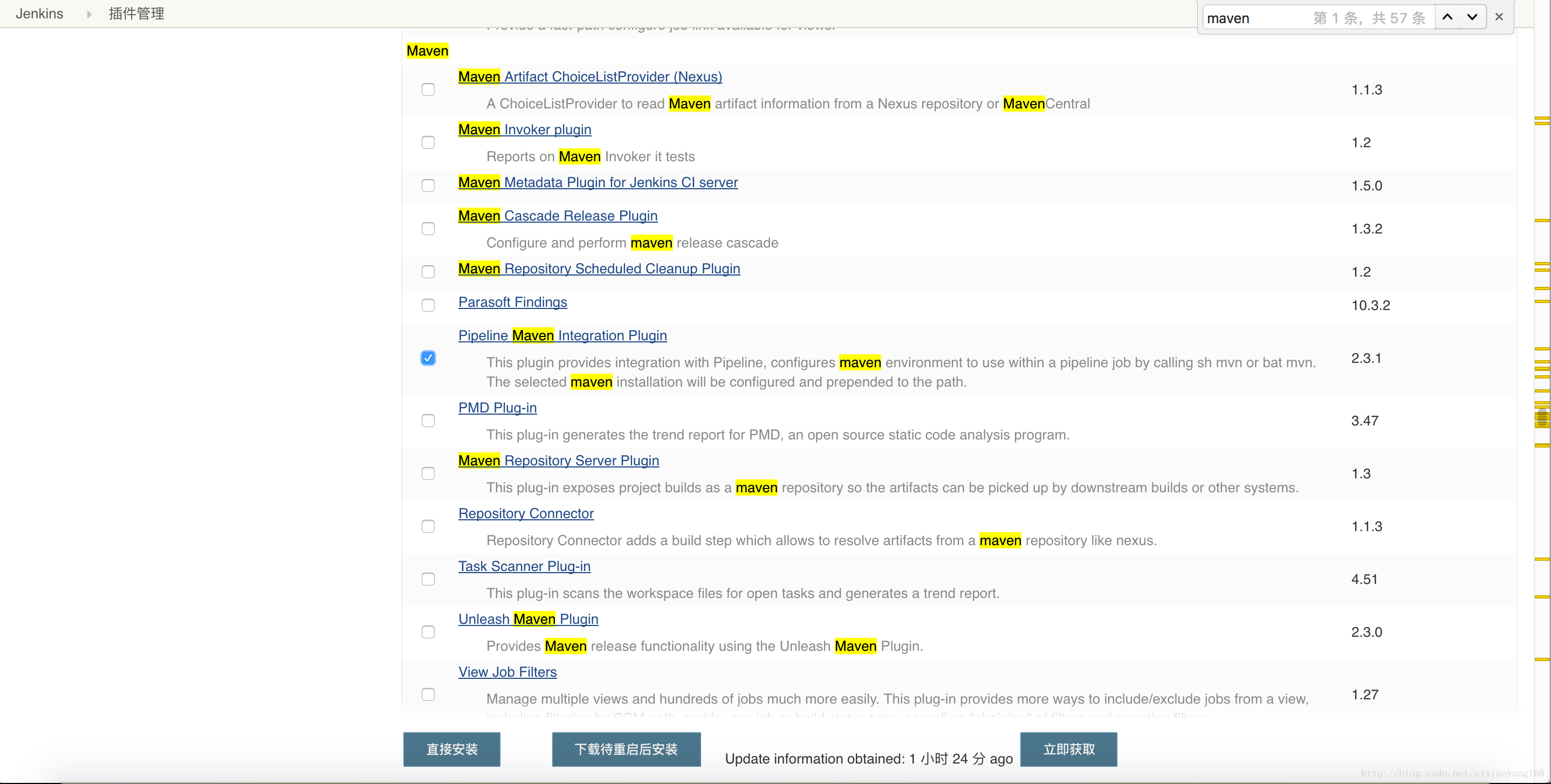Viewport: 1551px width, 784px height.
Task: Click the page scrollbar thumb
Action: (x=1542, y=417)
